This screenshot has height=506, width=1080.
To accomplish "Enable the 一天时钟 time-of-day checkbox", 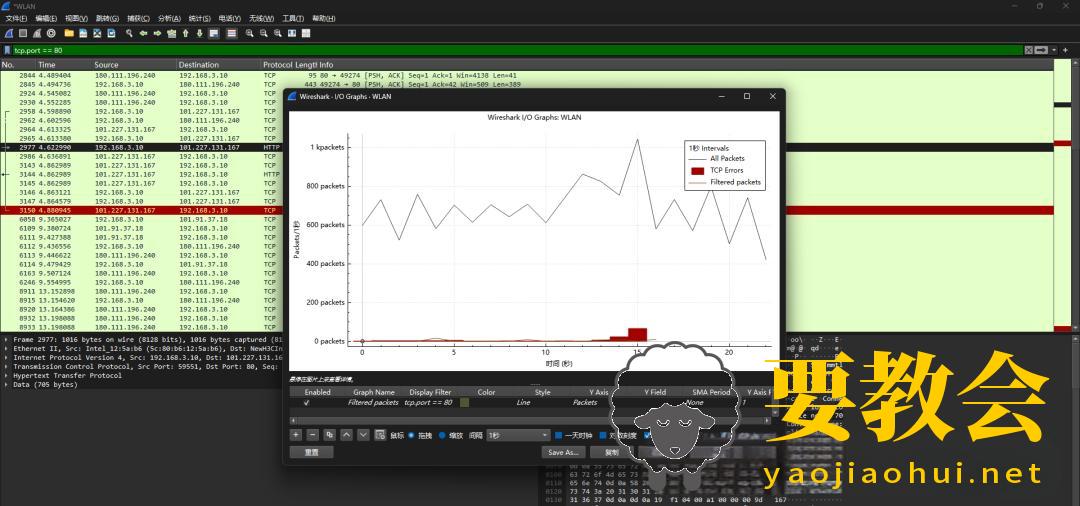I will (559, 435).
